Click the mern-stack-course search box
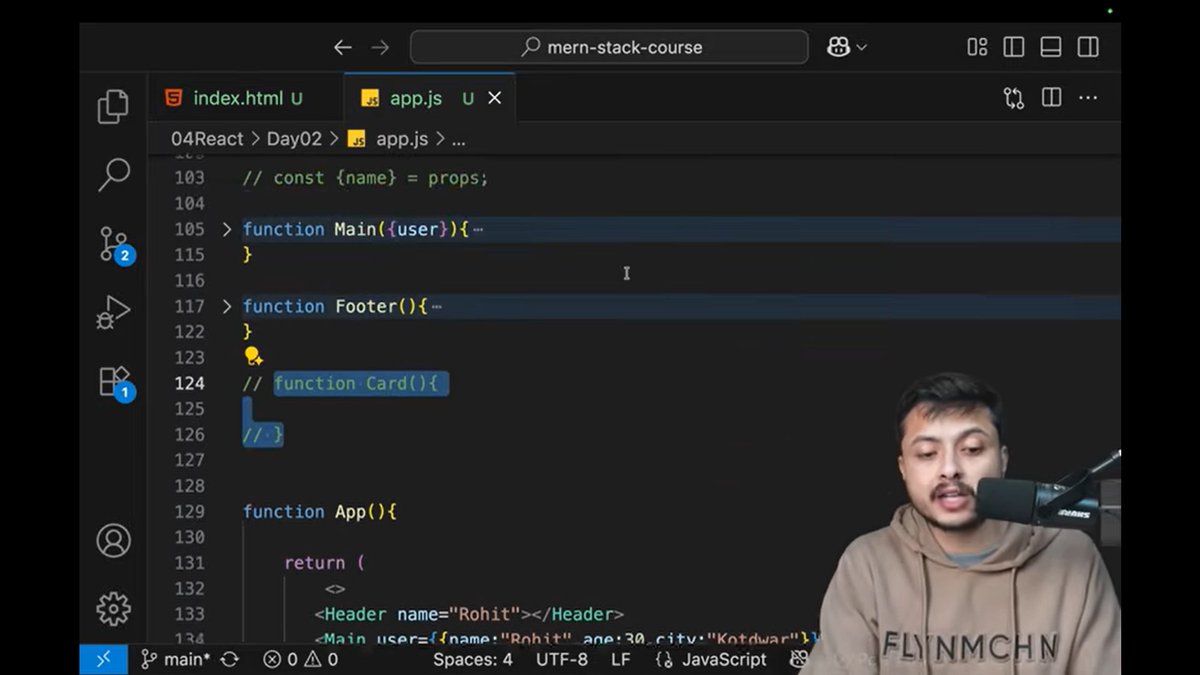 [609, 47]
